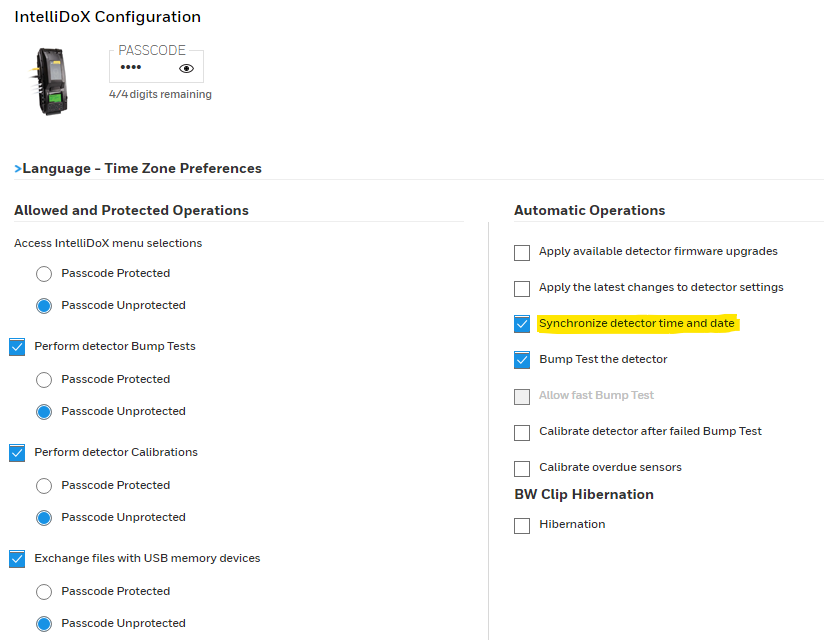Image resolution: width=824 pixels, height=640 pixels.
Task: Choose Passcode Protected for USB file exchange
Action: coord(44,592)
